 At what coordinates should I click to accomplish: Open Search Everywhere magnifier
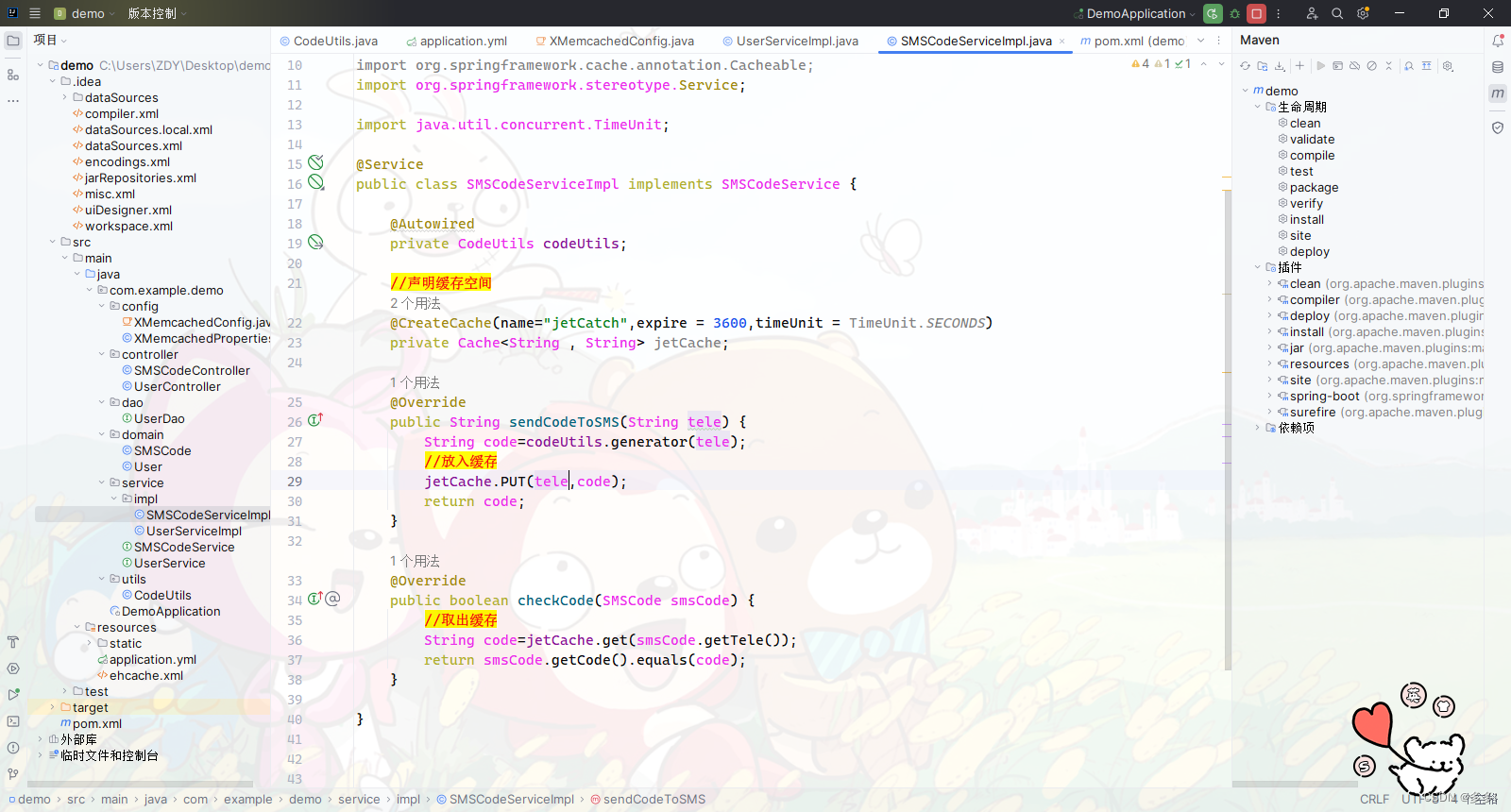tap(1337, 13)
